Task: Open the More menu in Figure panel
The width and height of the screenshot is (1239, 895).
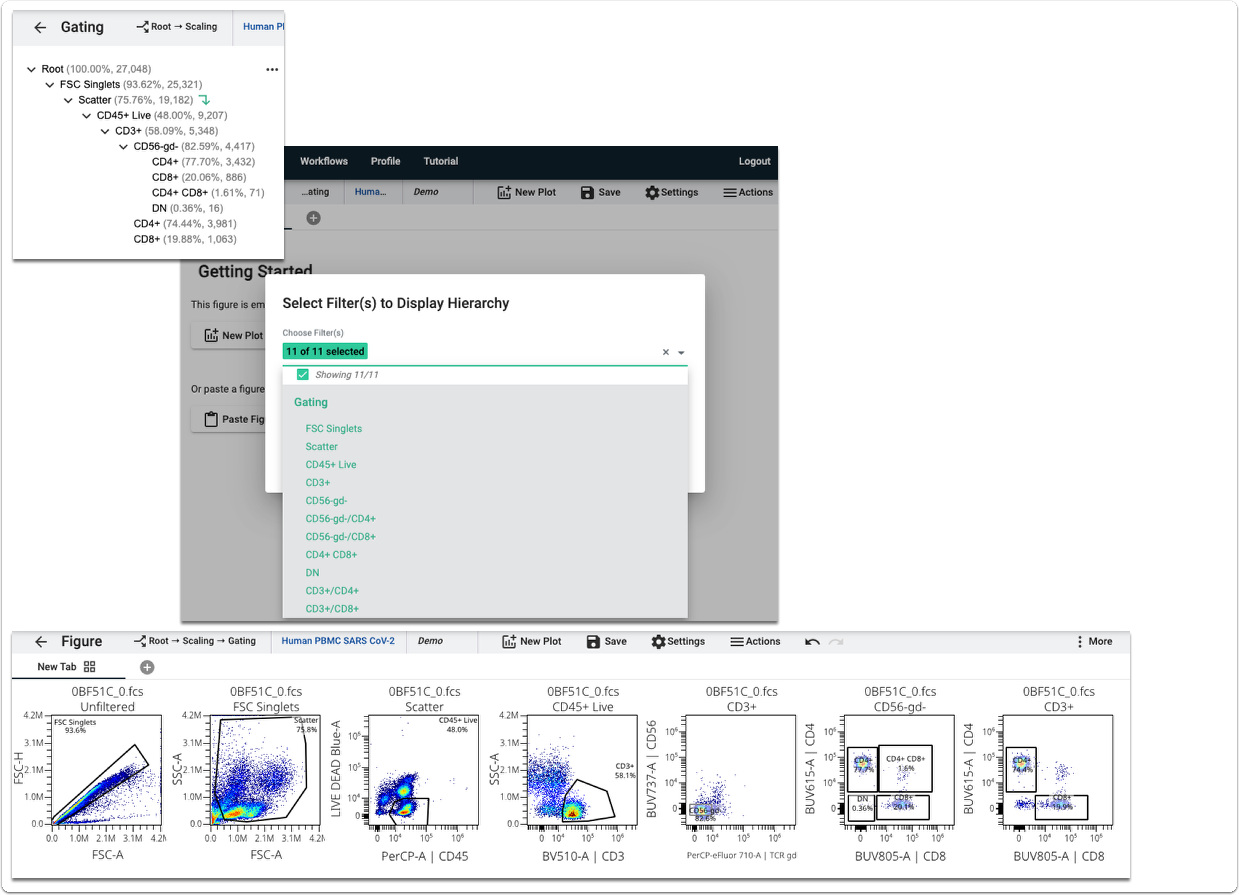Action: coord(1094,641)
